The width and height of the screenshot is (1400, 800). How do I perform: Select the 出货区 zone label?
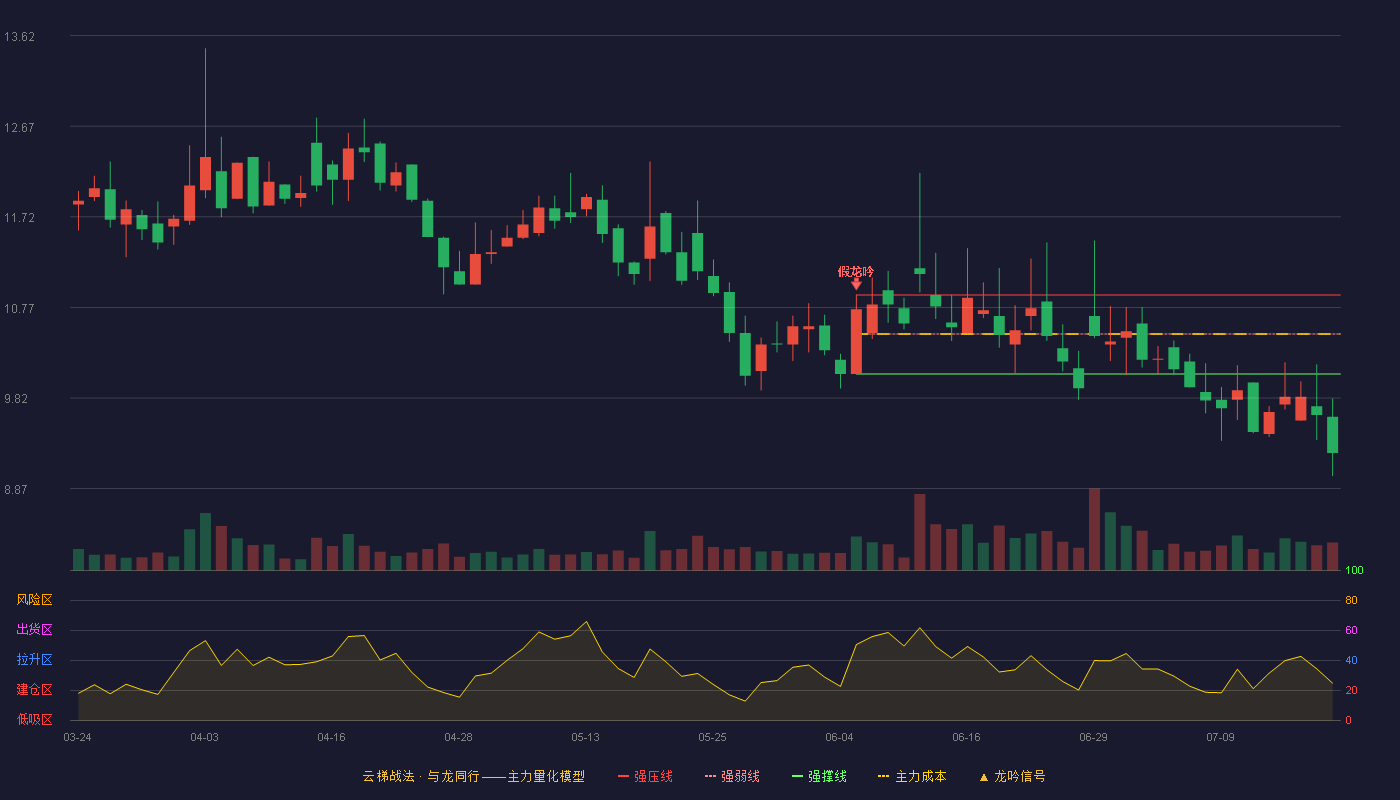(x=34, y=630)
